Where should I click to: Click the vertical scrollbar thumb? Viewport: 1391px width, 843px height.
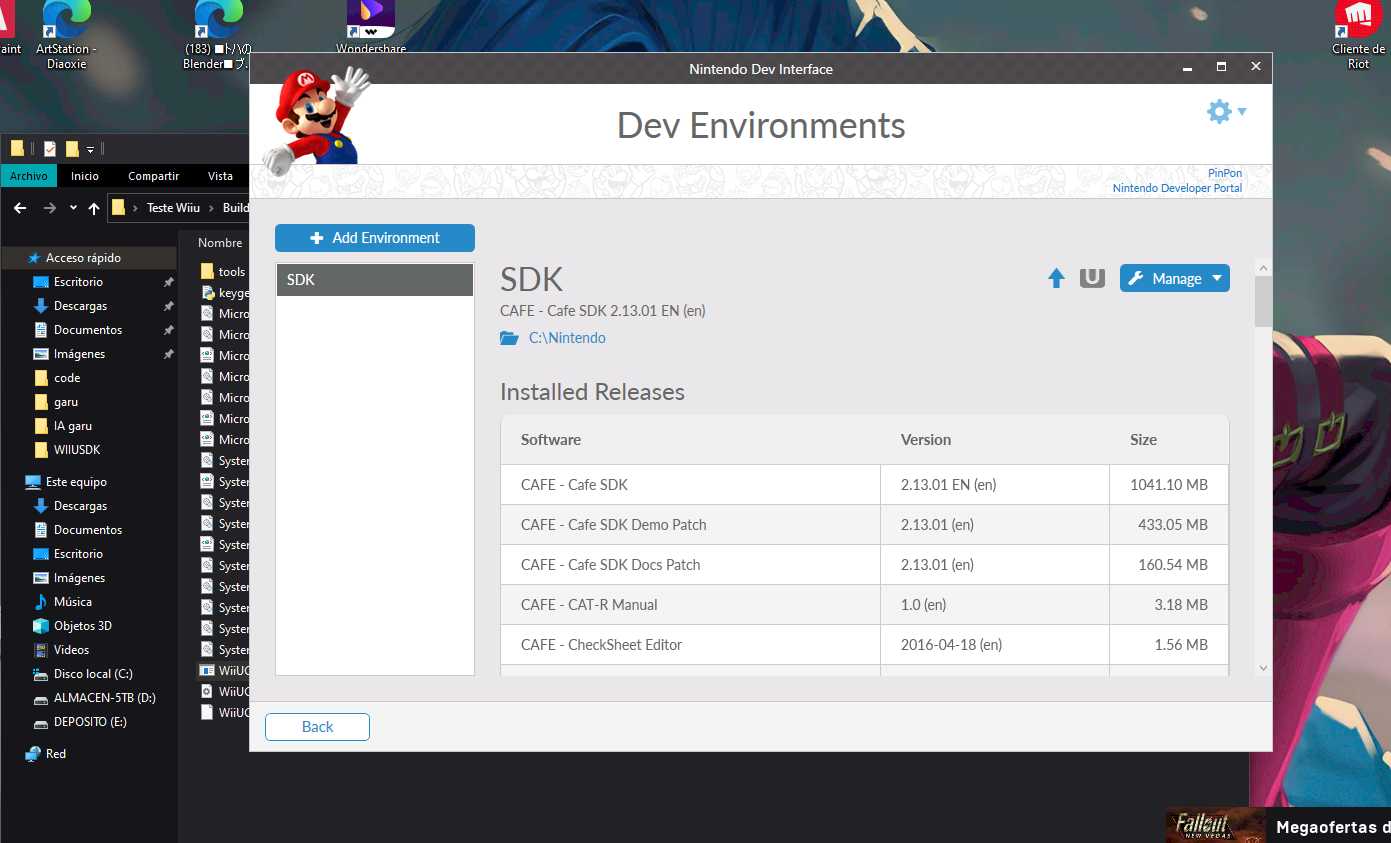click(1263, 301)
